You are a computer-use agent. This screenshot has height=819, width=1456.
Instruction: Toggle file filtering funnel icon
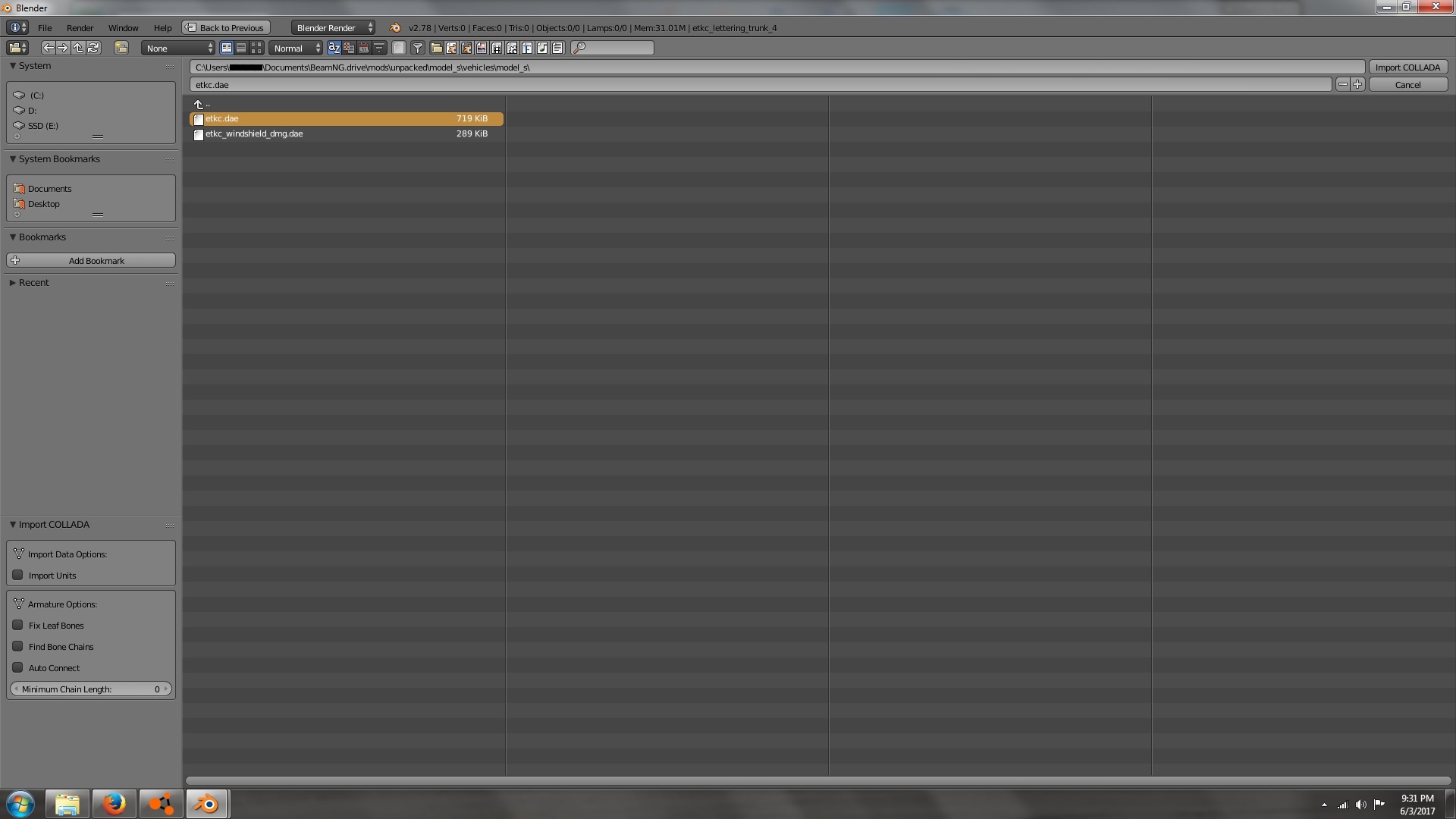tap(418, 48)
